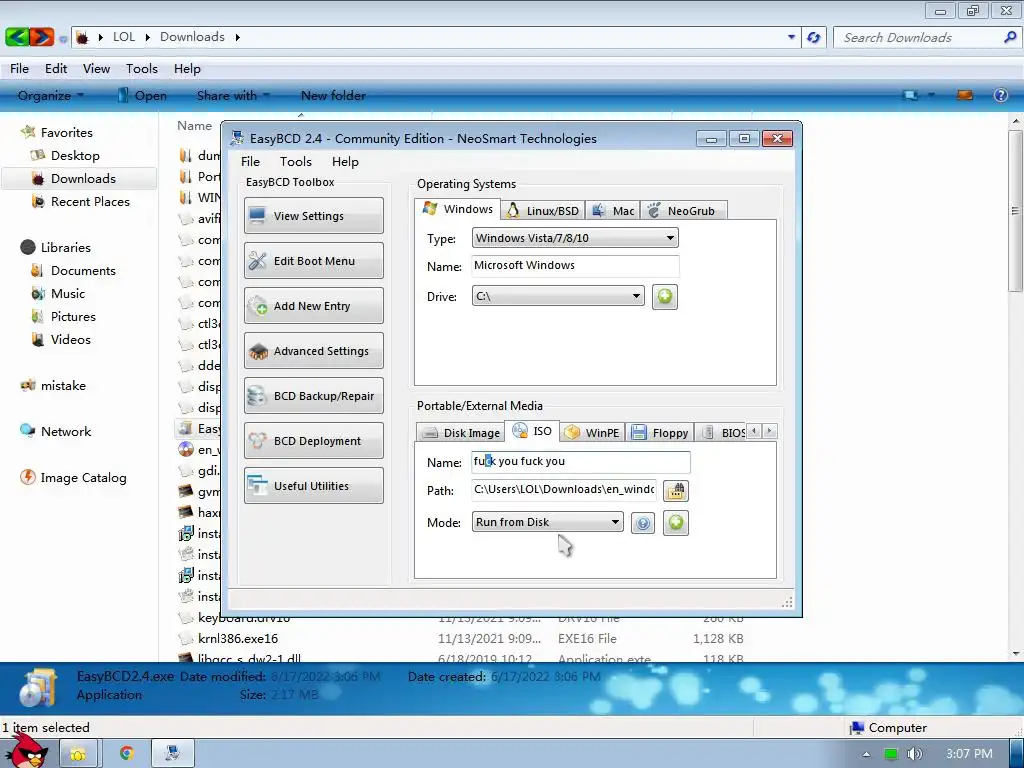Click the help icon next to Mode

(x=643, y=522)
